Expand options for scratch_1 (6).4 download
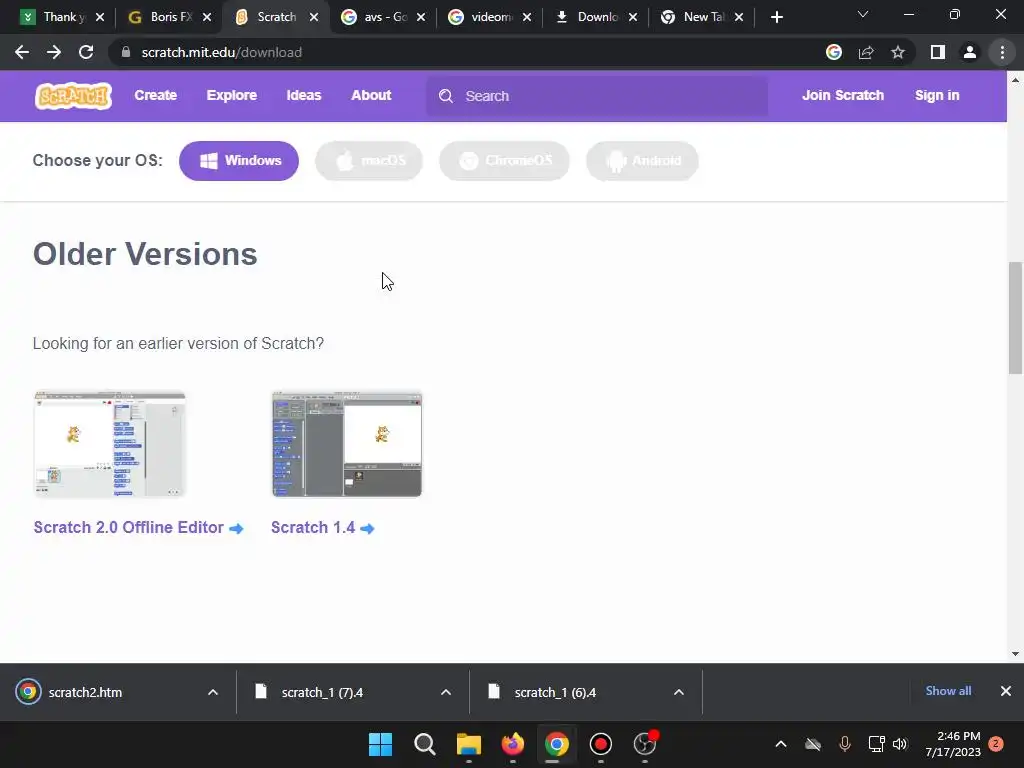The height and width of the screenshot is (768, 1024). pos(679,692)
